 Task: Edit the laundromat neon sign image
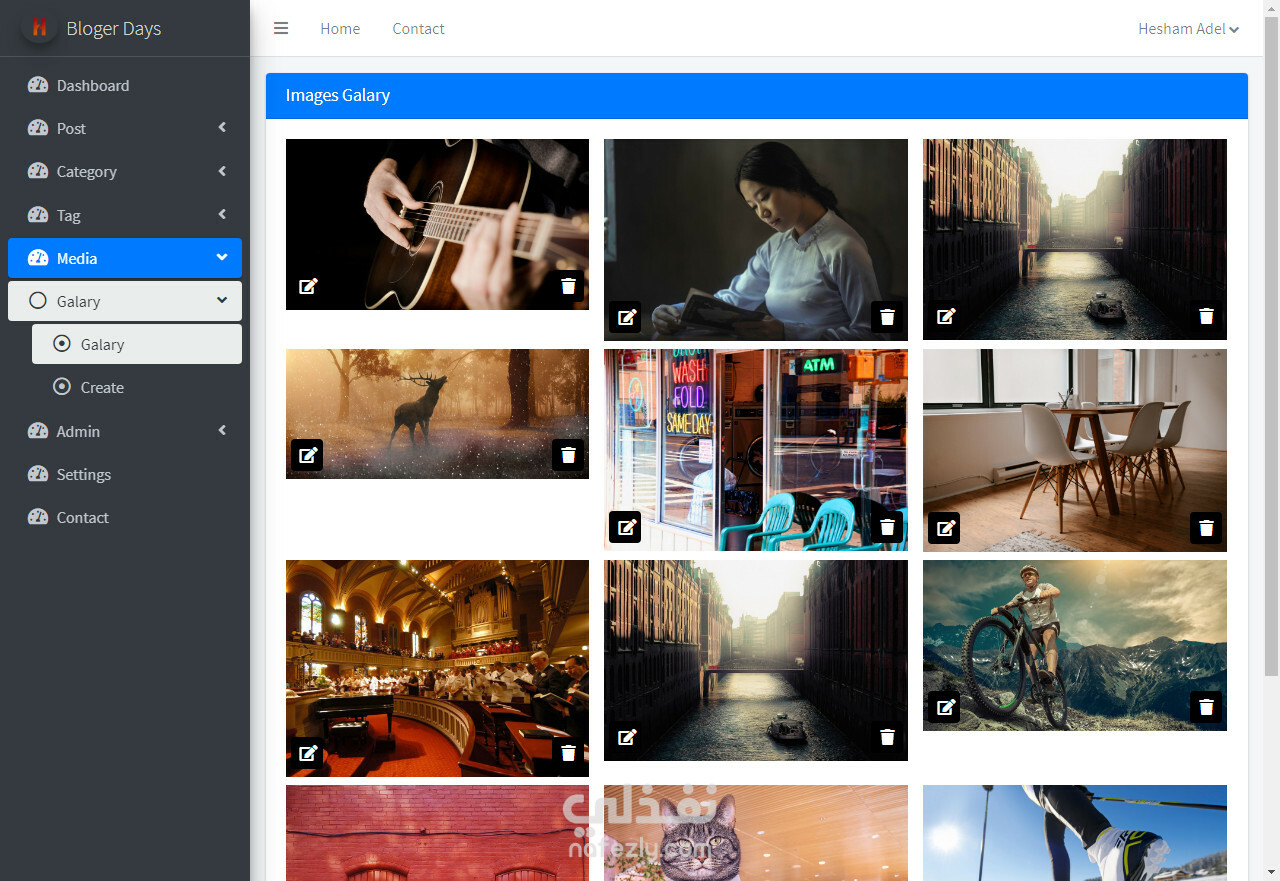626,527
